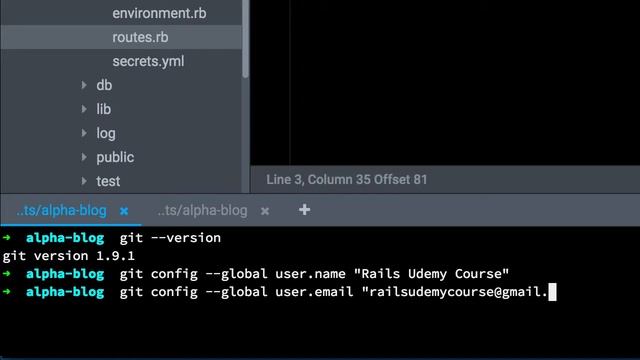
Task: Expand the public folder arrow
Action: (x=84, y=157)
